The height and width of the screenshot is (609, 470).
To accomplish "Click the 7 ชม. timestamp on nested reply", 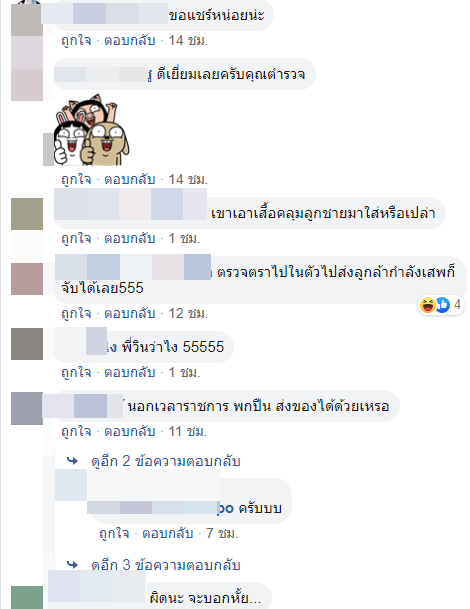I will (222, 533).
